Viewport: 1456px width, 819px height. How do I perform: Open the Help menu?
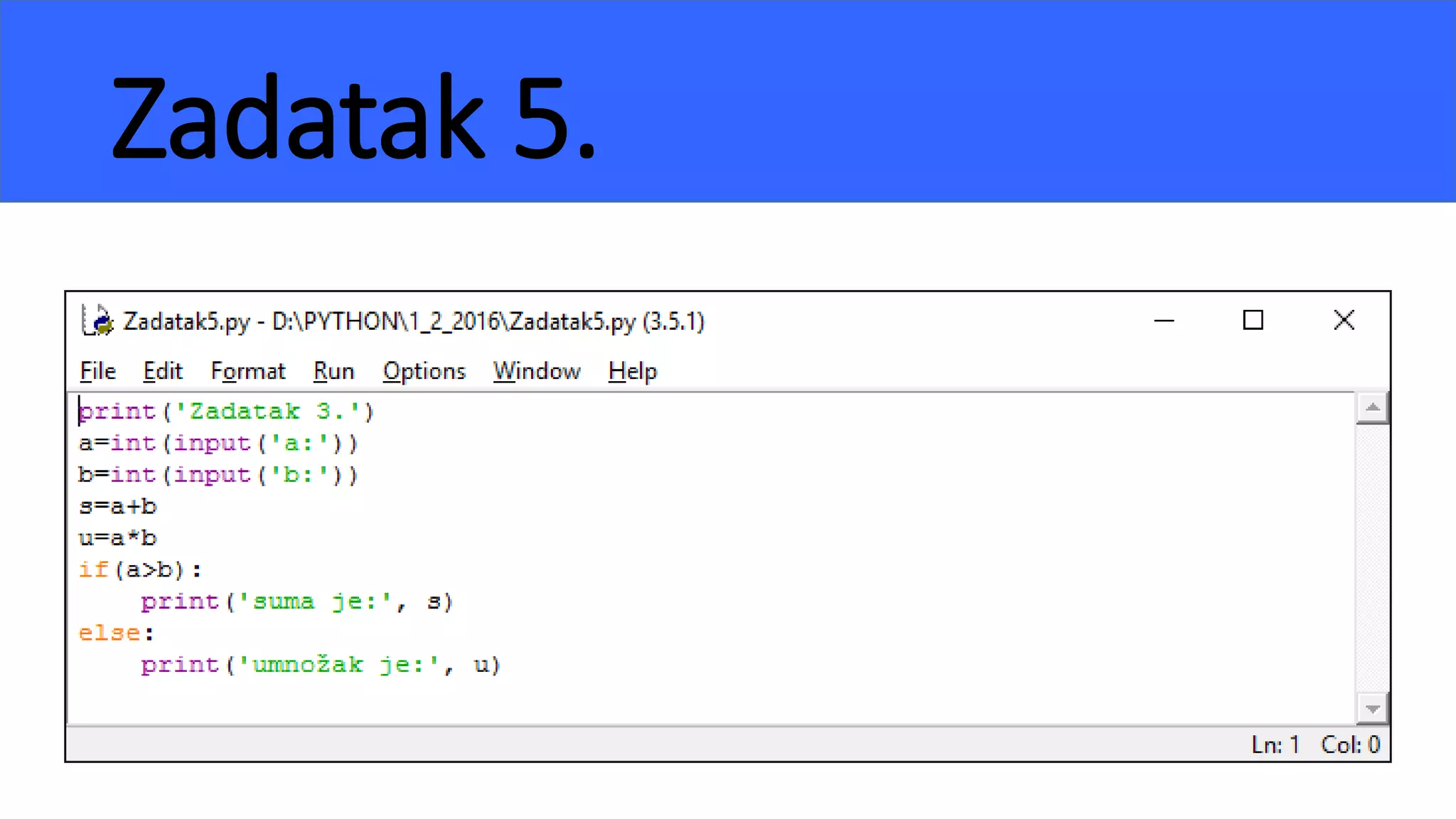pyautogui.click(x=633, y=371)
